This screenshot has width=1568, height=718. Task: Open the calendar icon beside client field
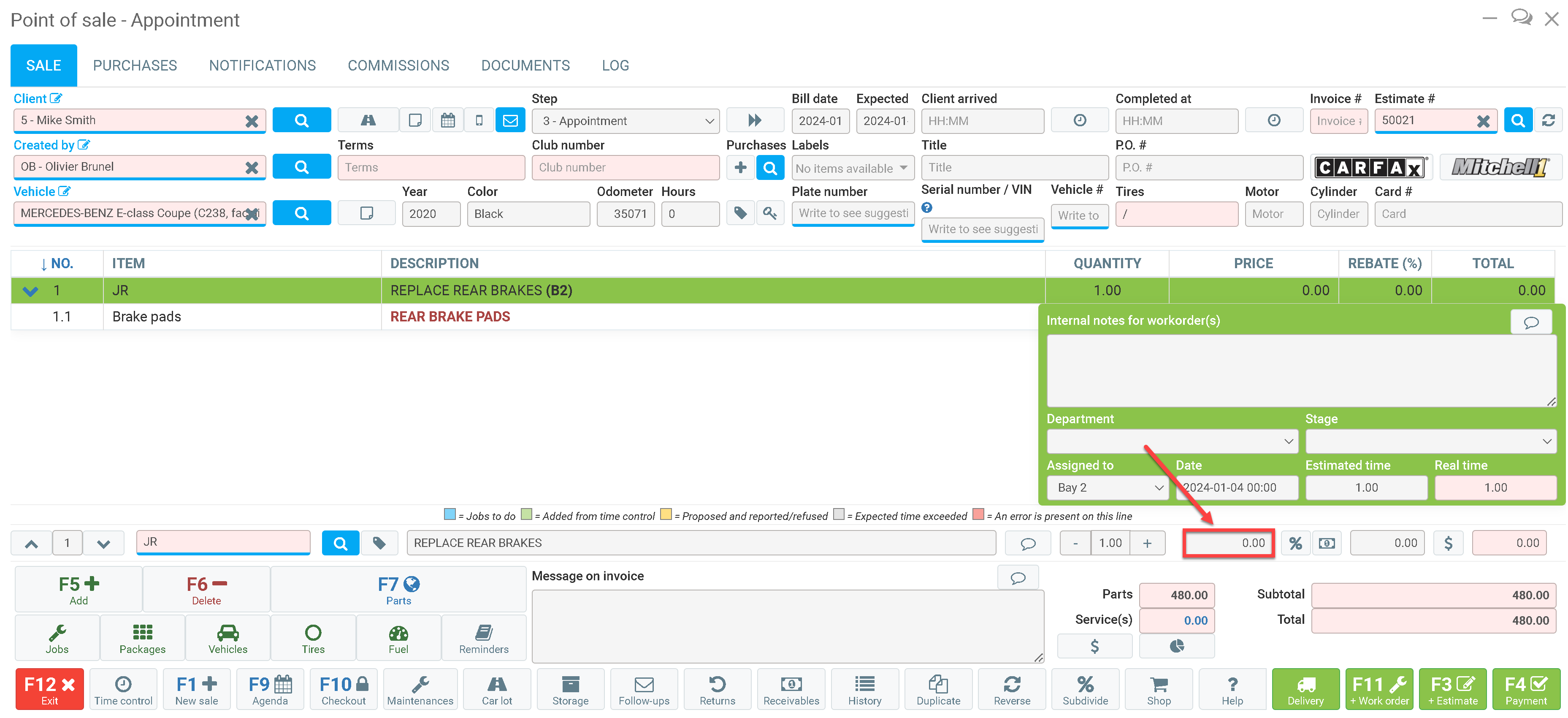pyautogui.click(x=447, y=120)
